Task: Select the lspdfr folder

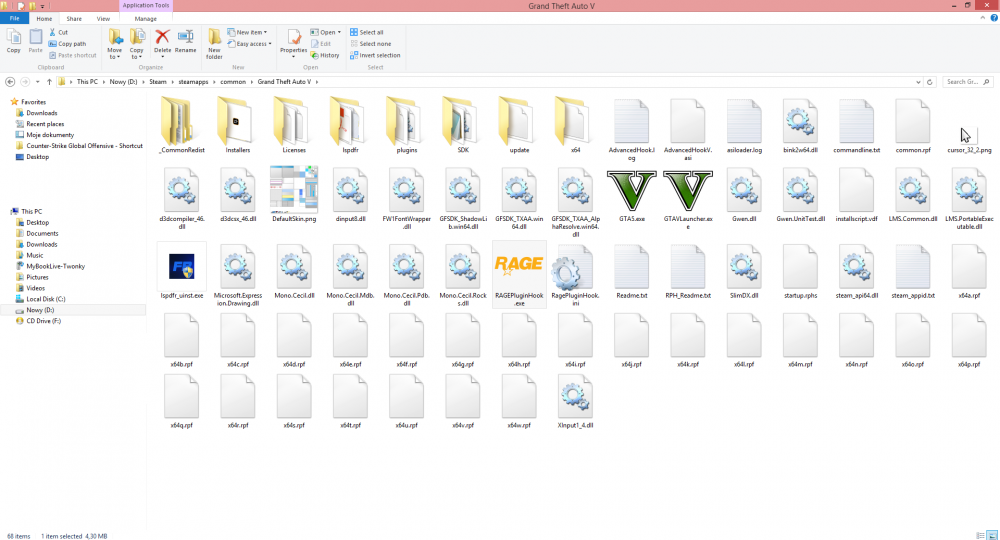Action: tap(350, 121)
